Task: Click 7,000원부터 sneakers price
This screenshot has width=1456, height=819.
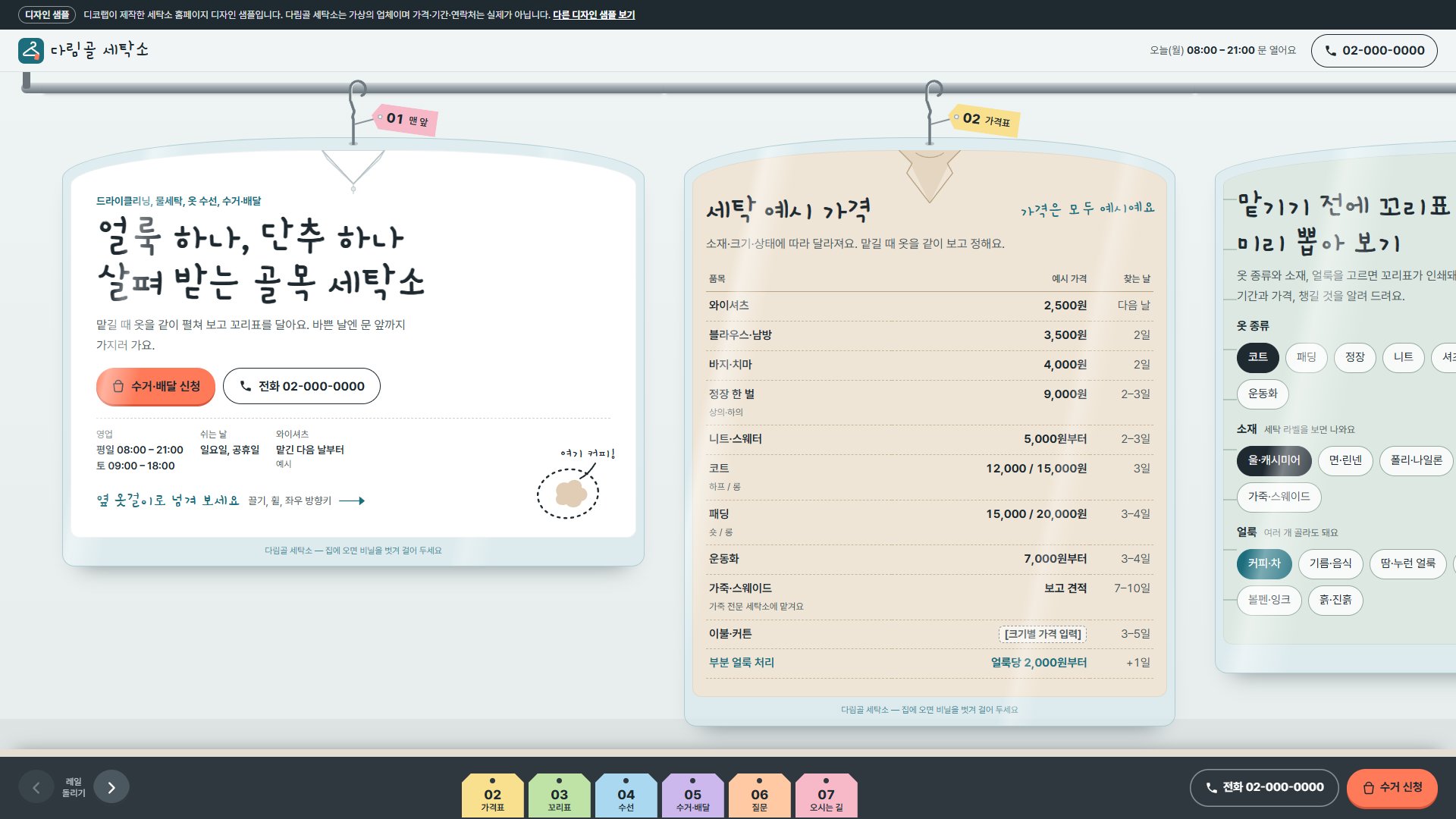Action: (1055, 559)
